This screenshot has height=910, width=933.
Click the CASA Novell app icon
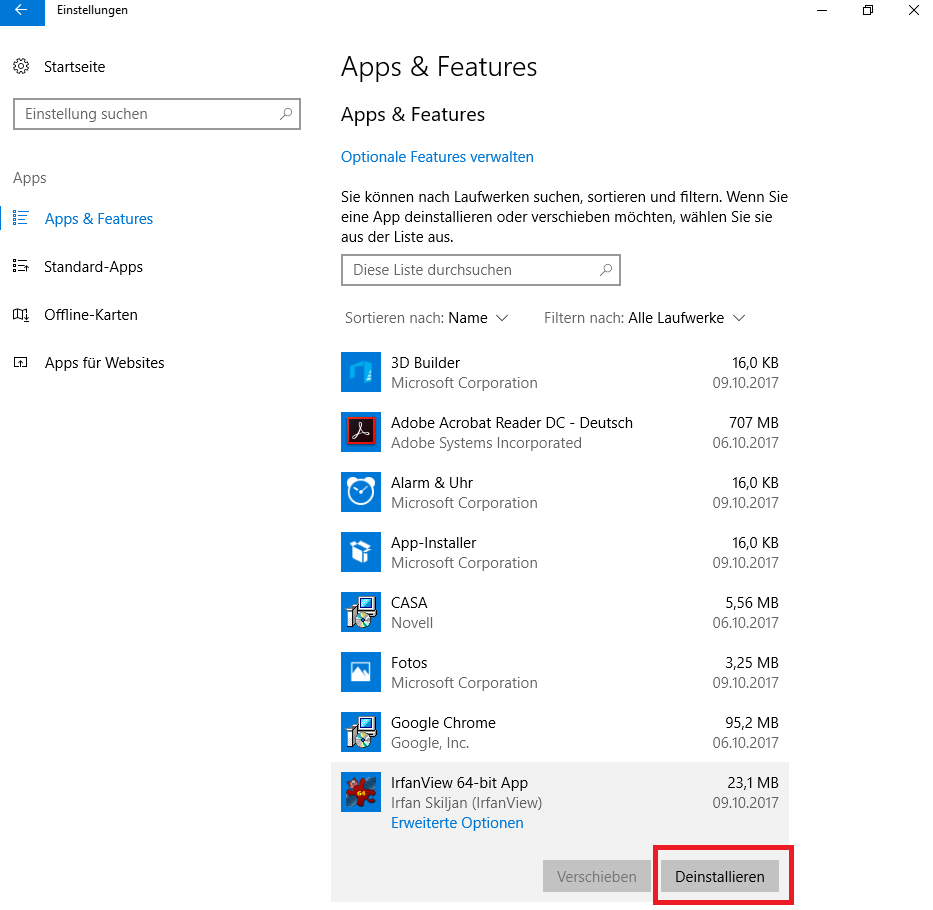(x=361, y=612)
